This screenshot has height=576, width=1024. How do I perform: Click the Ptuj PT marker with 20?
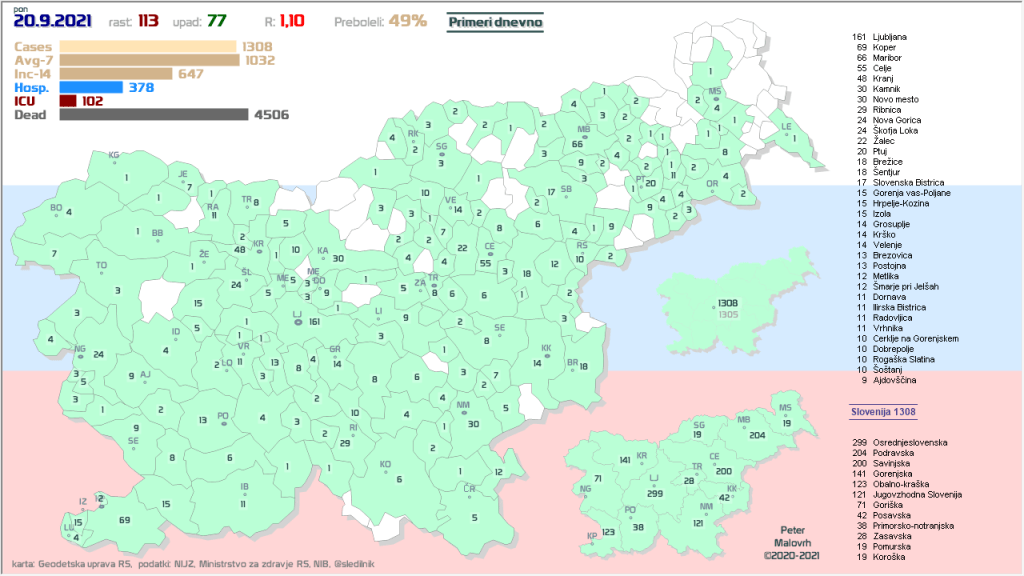coord(641,183)
